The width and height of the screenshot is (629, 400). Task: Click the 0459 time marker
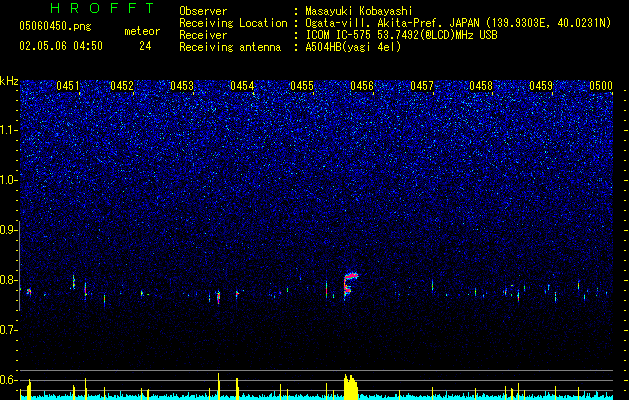click(x=541, y=85)
